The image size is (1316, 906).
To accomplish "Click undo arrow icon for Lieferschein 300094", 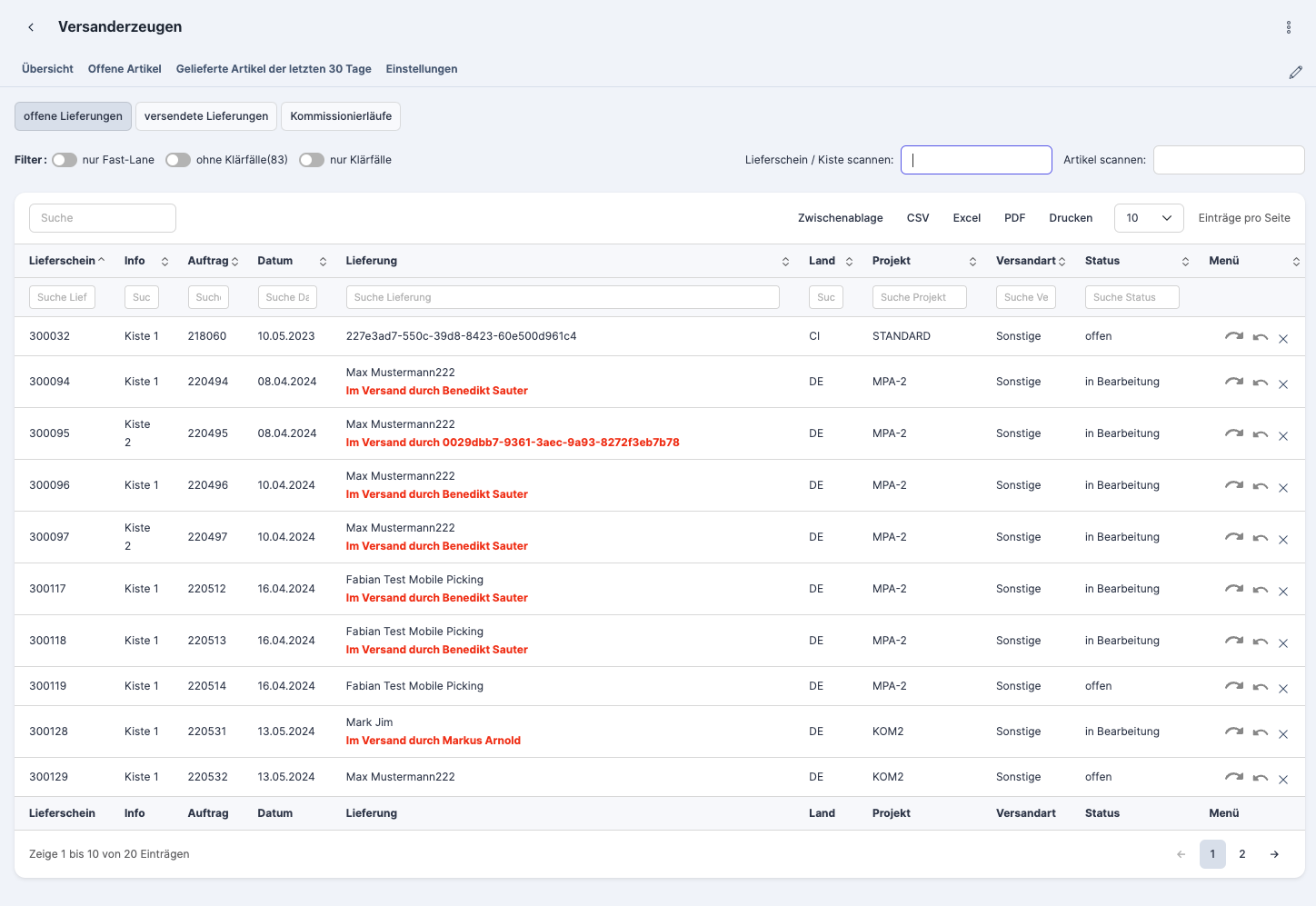I will point(1260,383).
